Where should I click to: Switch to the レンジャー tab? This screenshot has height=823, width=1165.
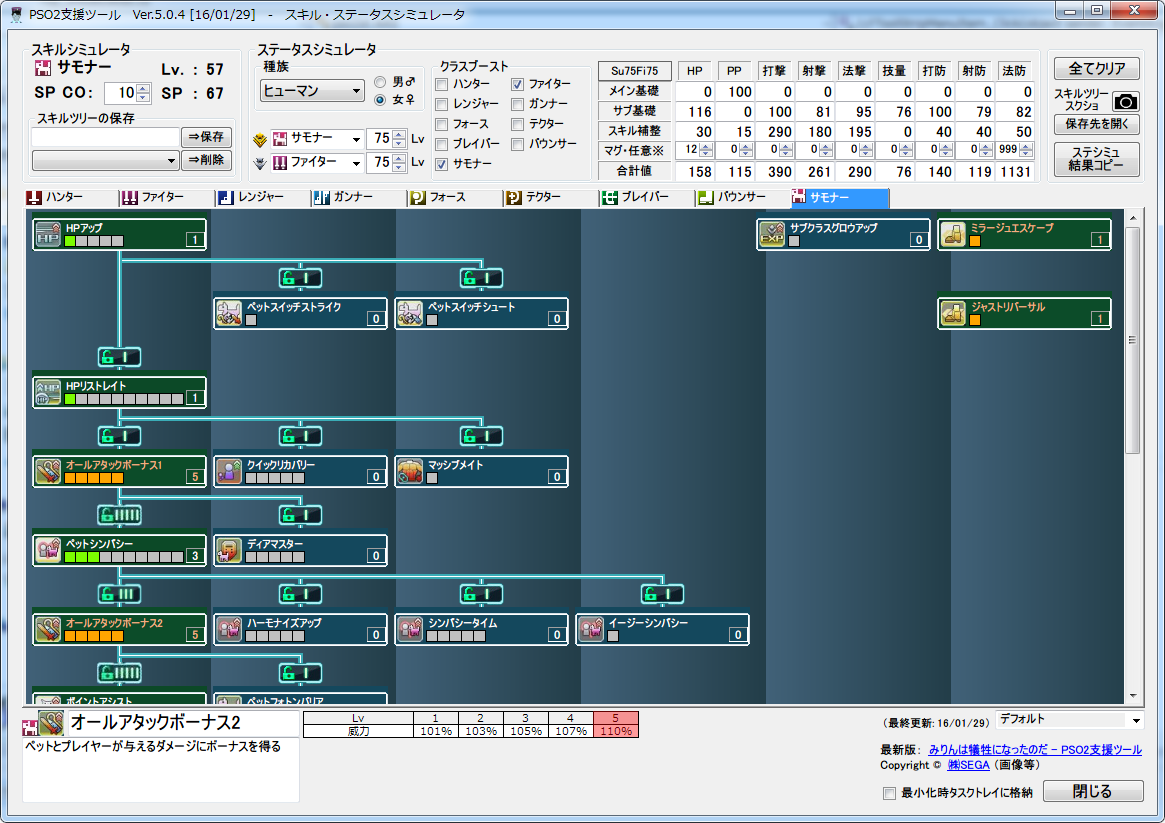tap(264, 198)
